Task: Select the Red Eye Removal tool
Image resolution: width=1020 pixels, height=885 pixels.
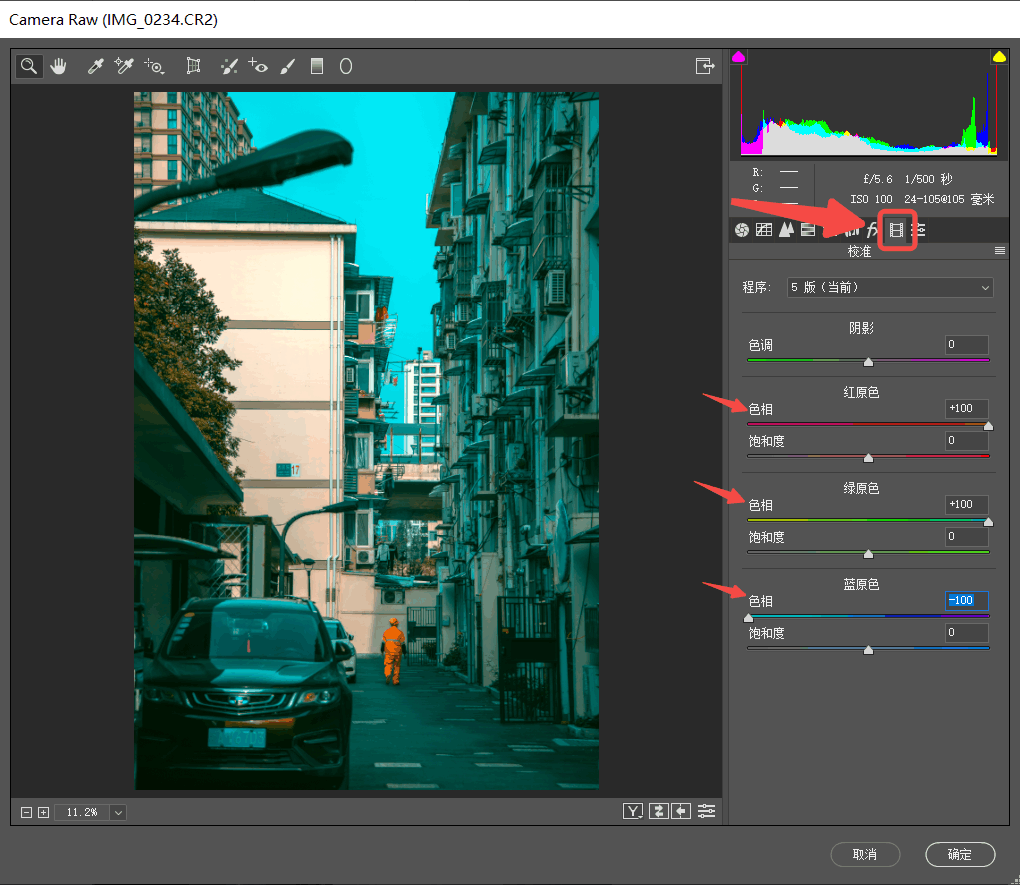Action: tap(259, 67)
